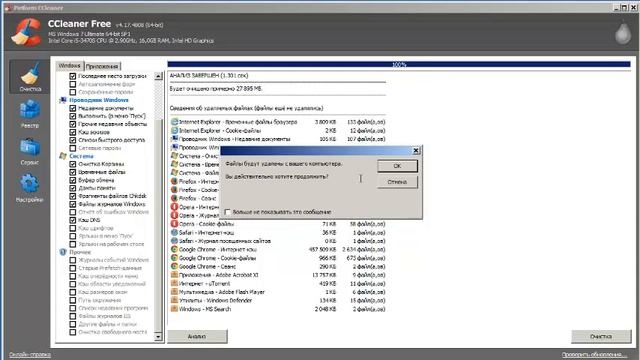The width and height of the screenshot is (640, 360).
Task: Click the Прочее category shield icon
Action: click(63, 252)
